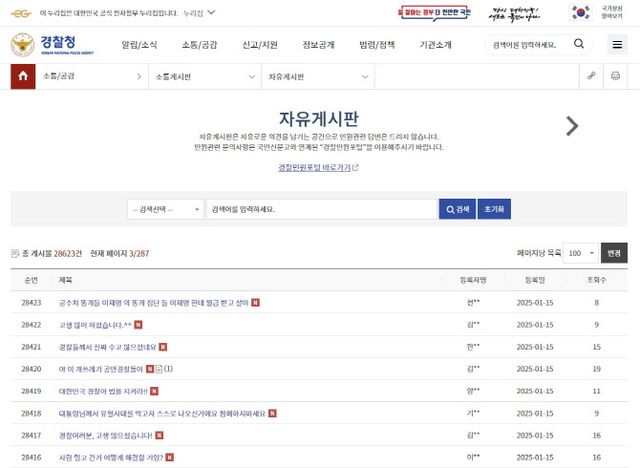The height and width of the screenshot is (468, 640).
Task: Click the copy link icon
Action: 590,77
